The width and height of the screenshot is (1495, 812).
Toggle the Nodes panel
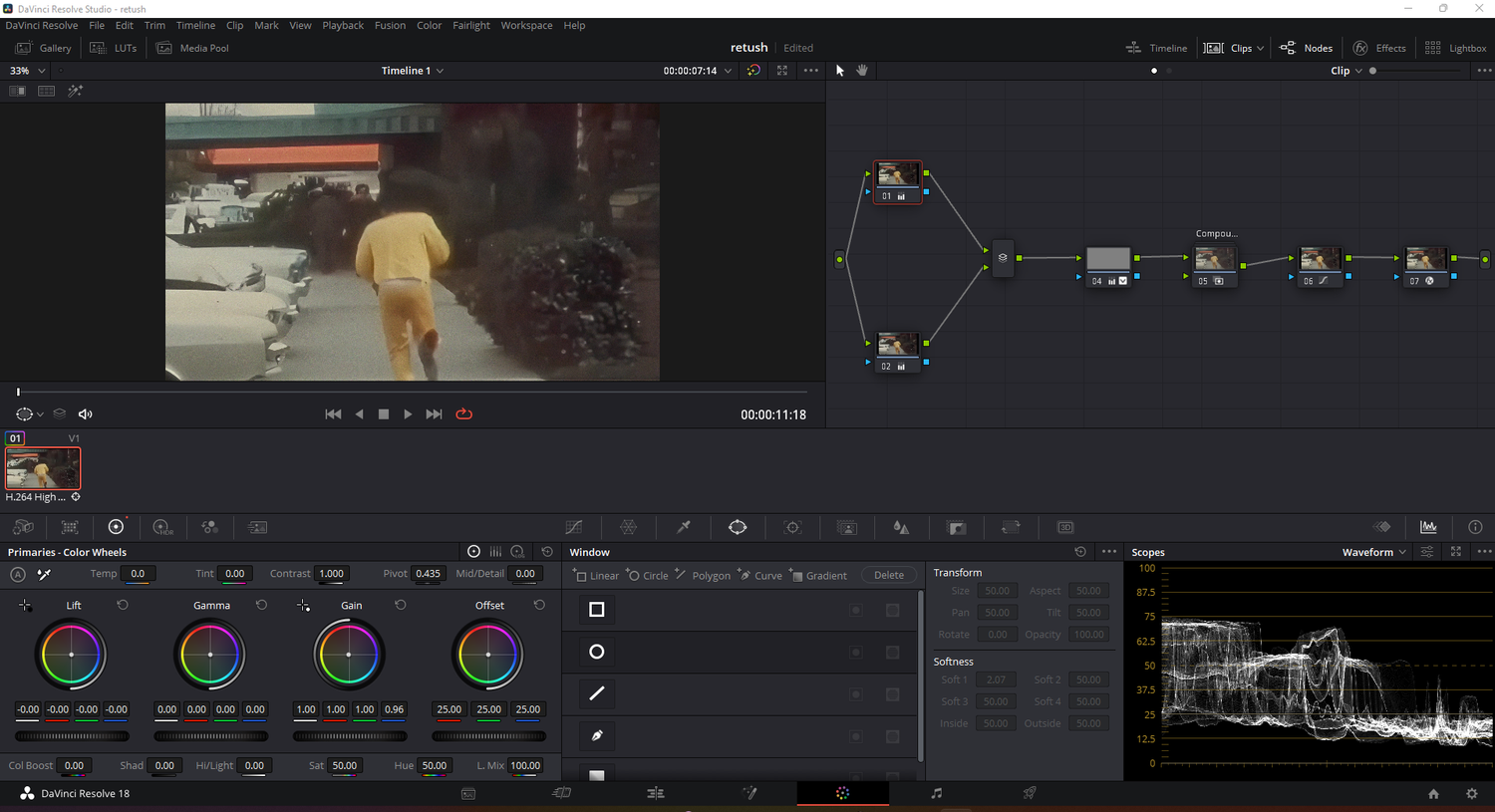coord(1306,48)
